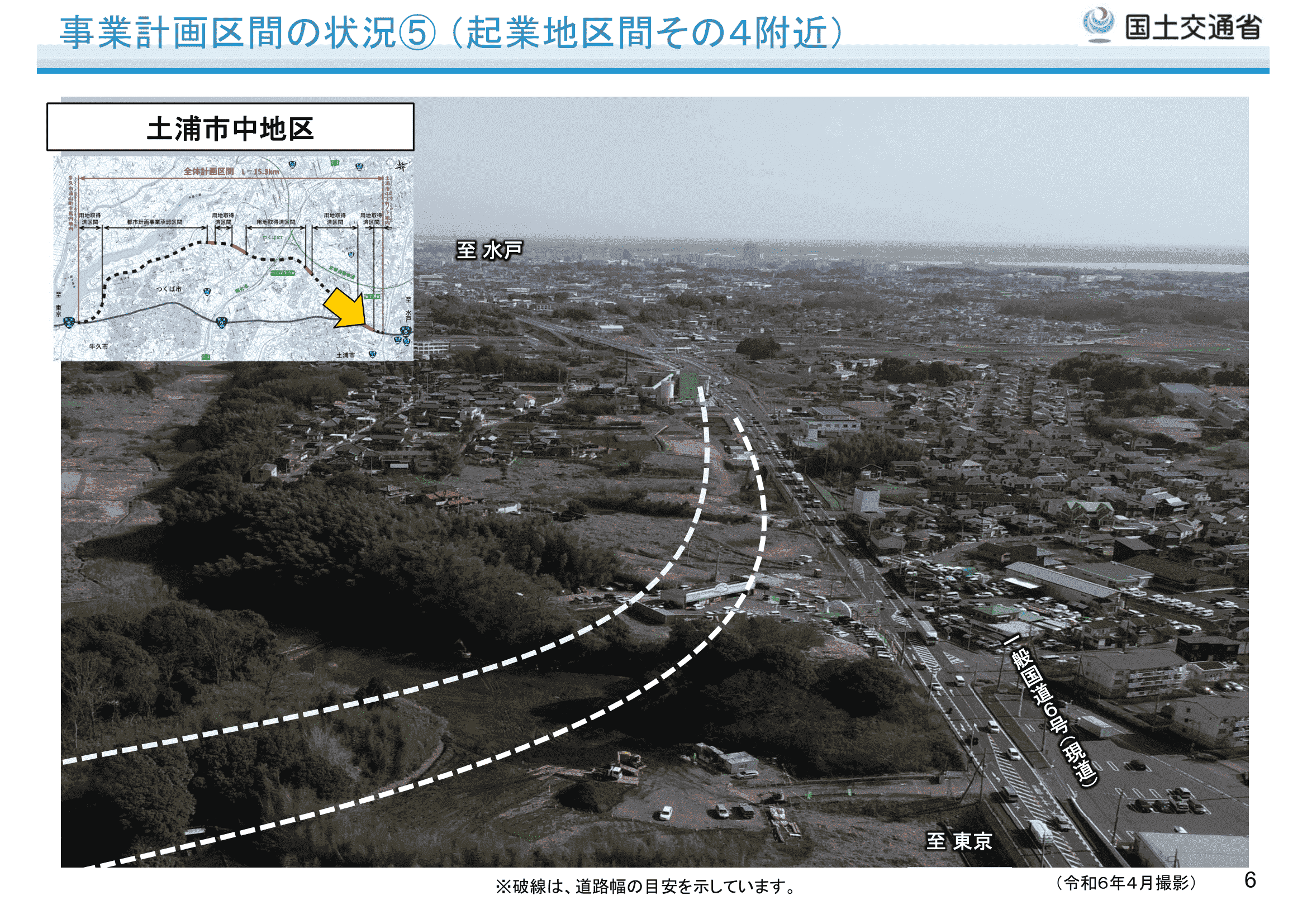Click the green つくば牛久IC marker
The width and height of the screenshot is (1307, 924).
point(283,273)
